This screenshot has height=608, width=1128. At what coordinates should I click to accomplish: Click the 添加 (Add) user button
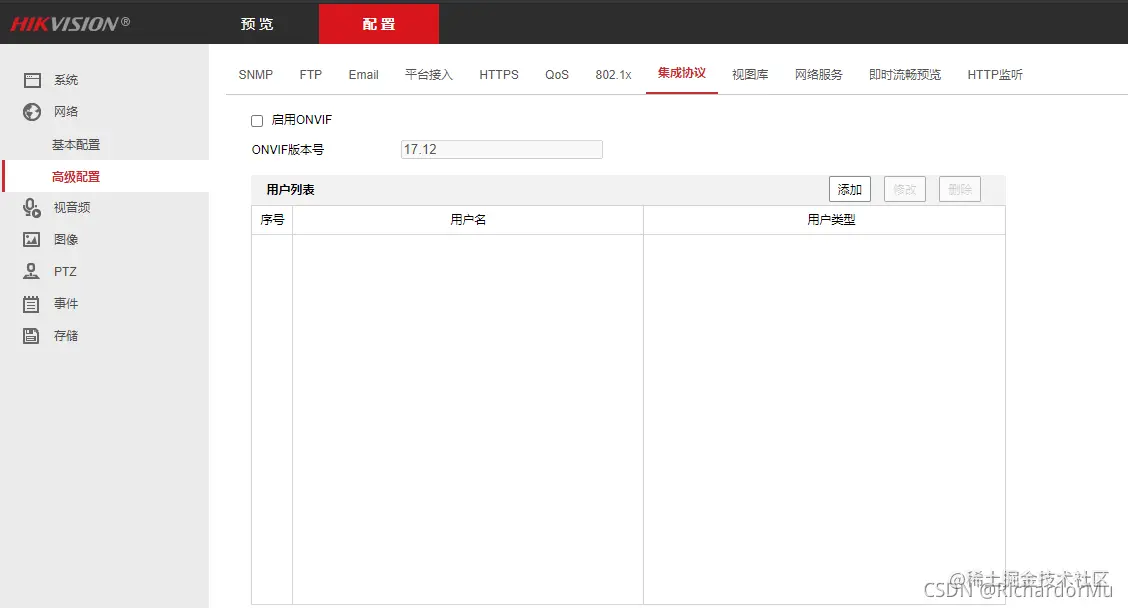[x=849, y=189]
